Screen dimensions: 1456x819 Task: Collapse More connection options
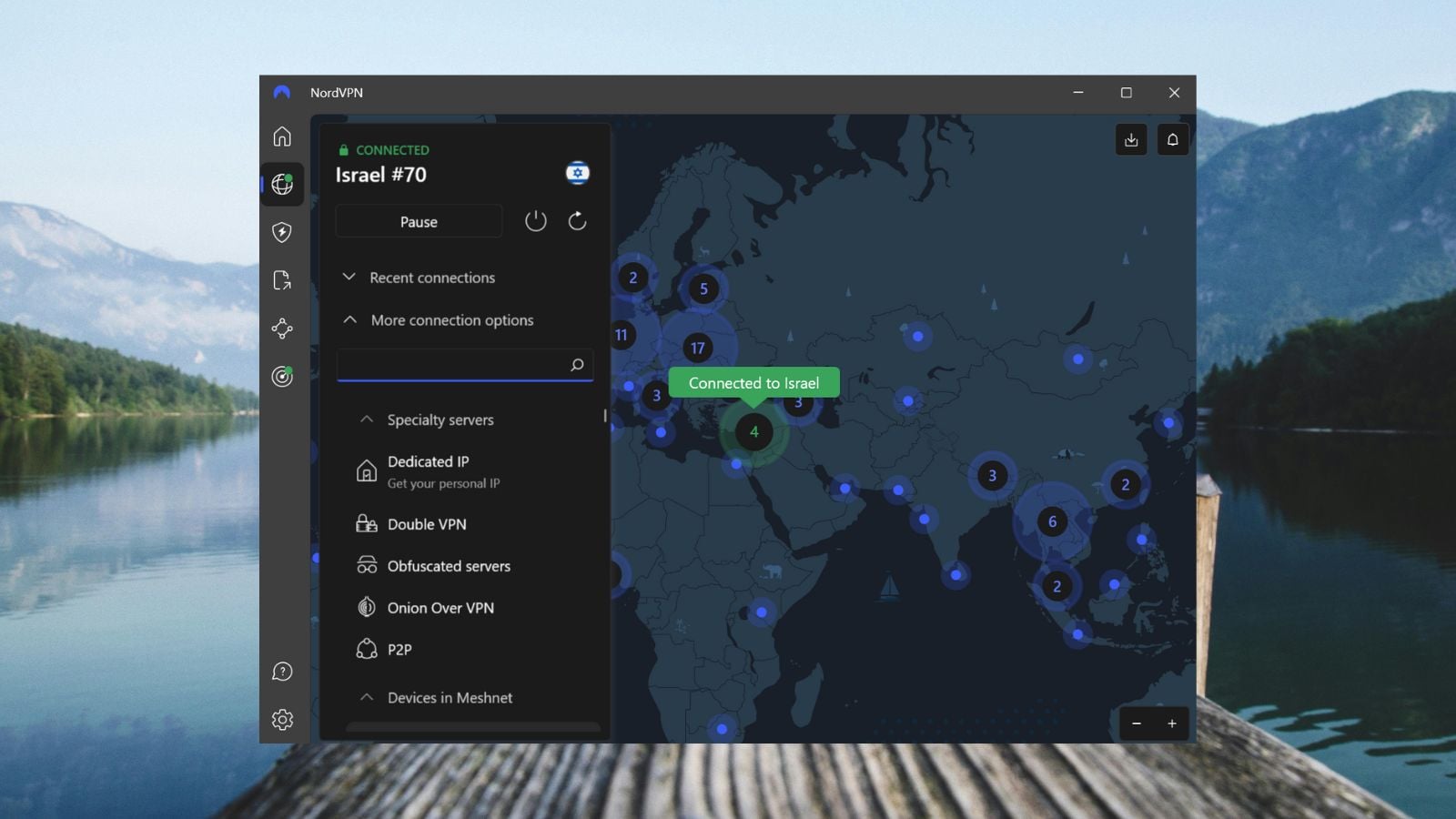point(349,319)
